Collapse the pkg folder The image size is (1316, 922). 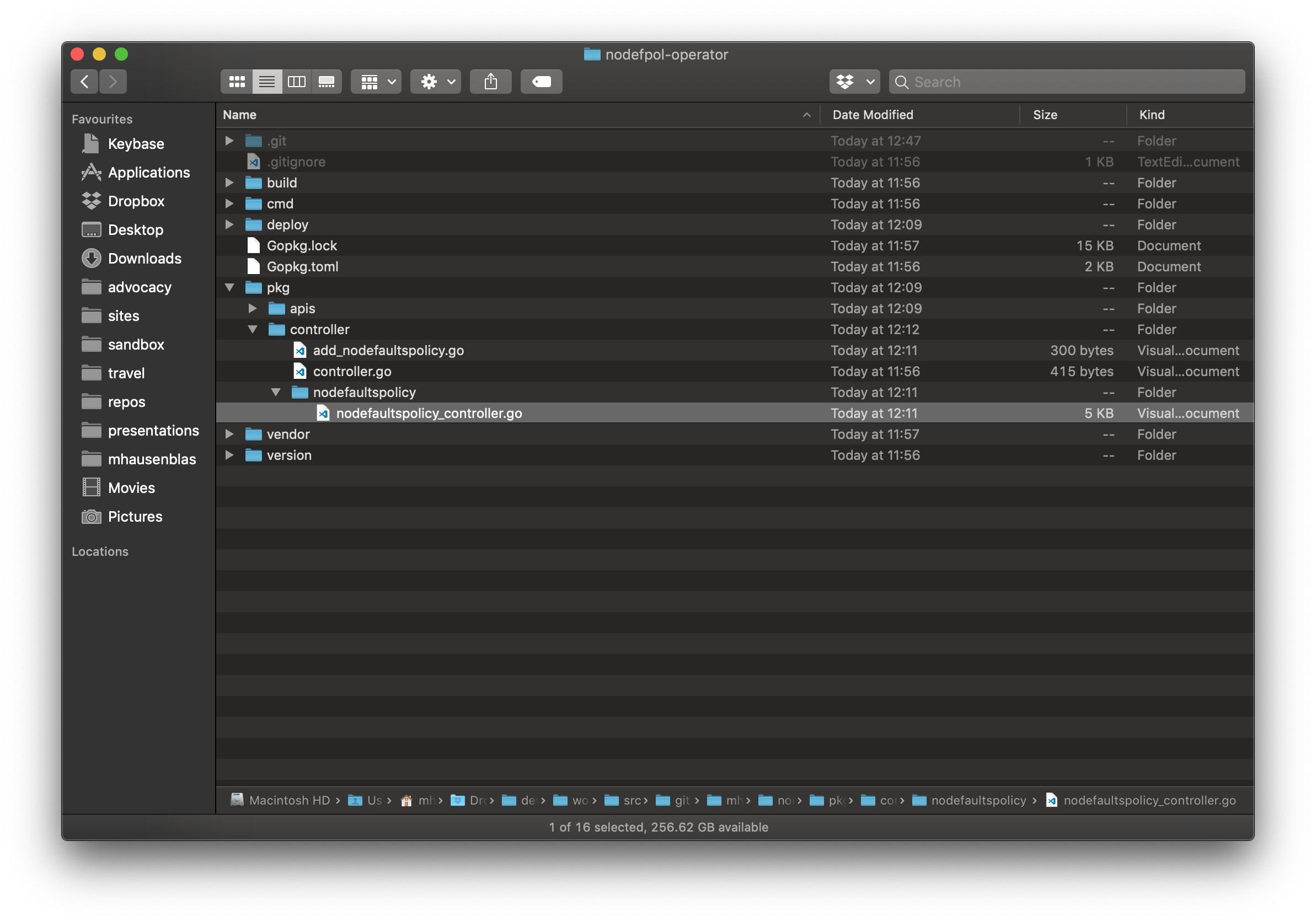click(230, 288)
